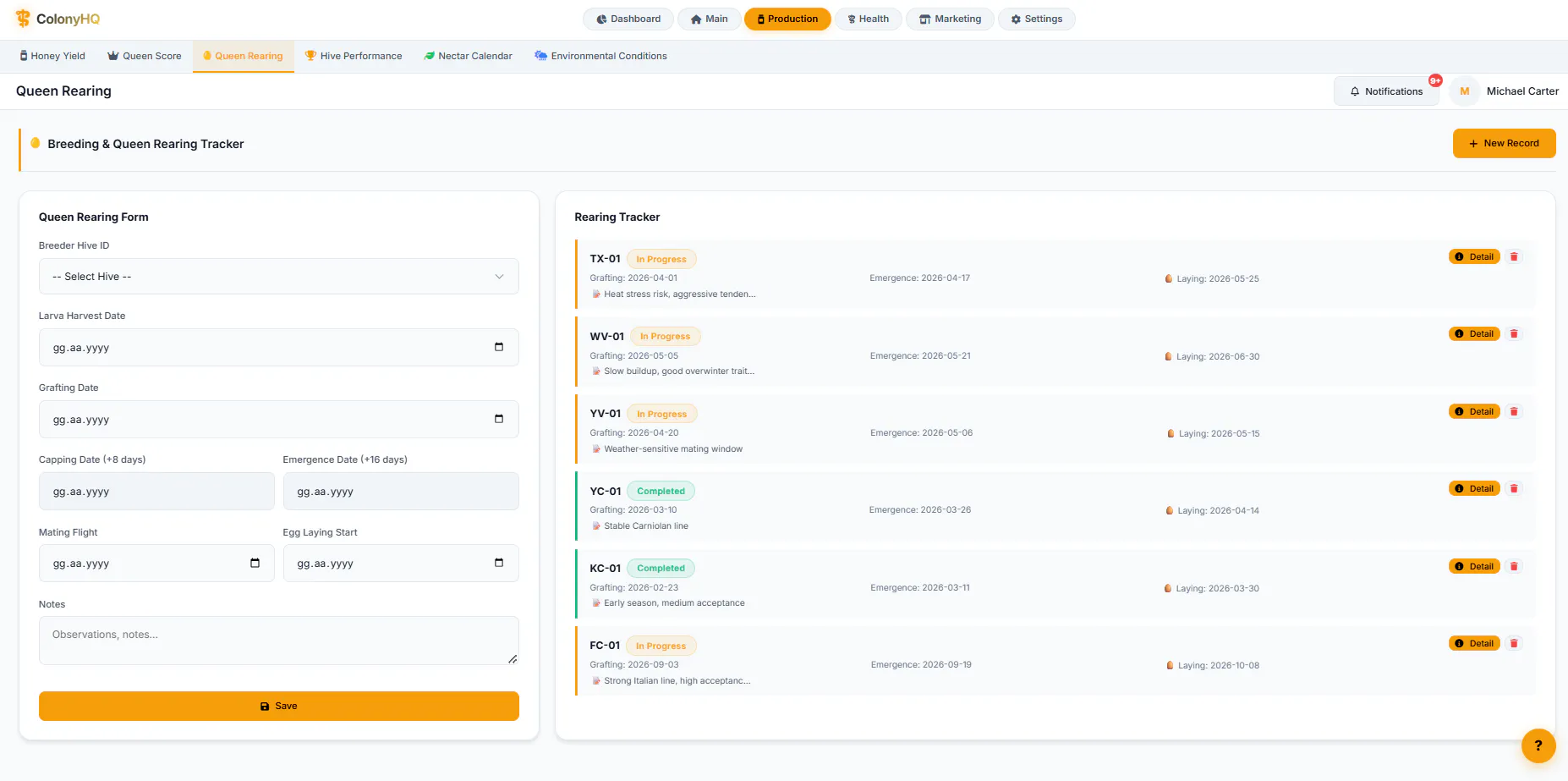Open Detail for KC-01
The height and width of the screenshot is (781, 1568).
click(1474, 566)
